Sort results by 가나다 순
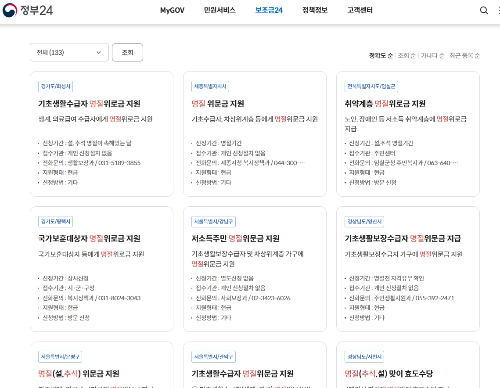Image resolution: width=500 pixels, height=388 pixels. tap(432, 56)
